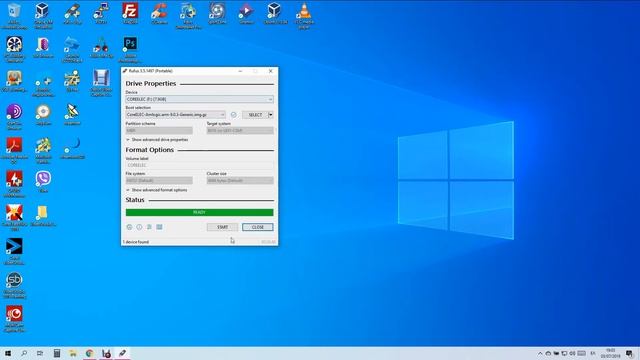Viewport: 640px width, 360px height.
Task: Open Rufus language selection globe icon
Action: [x=129, y=227]
